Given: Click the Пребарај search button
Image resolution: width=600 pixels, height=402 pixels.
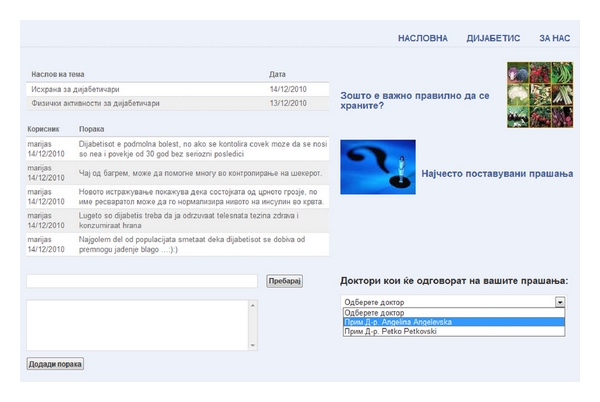Looking at the screenshot, I should 284,281.
